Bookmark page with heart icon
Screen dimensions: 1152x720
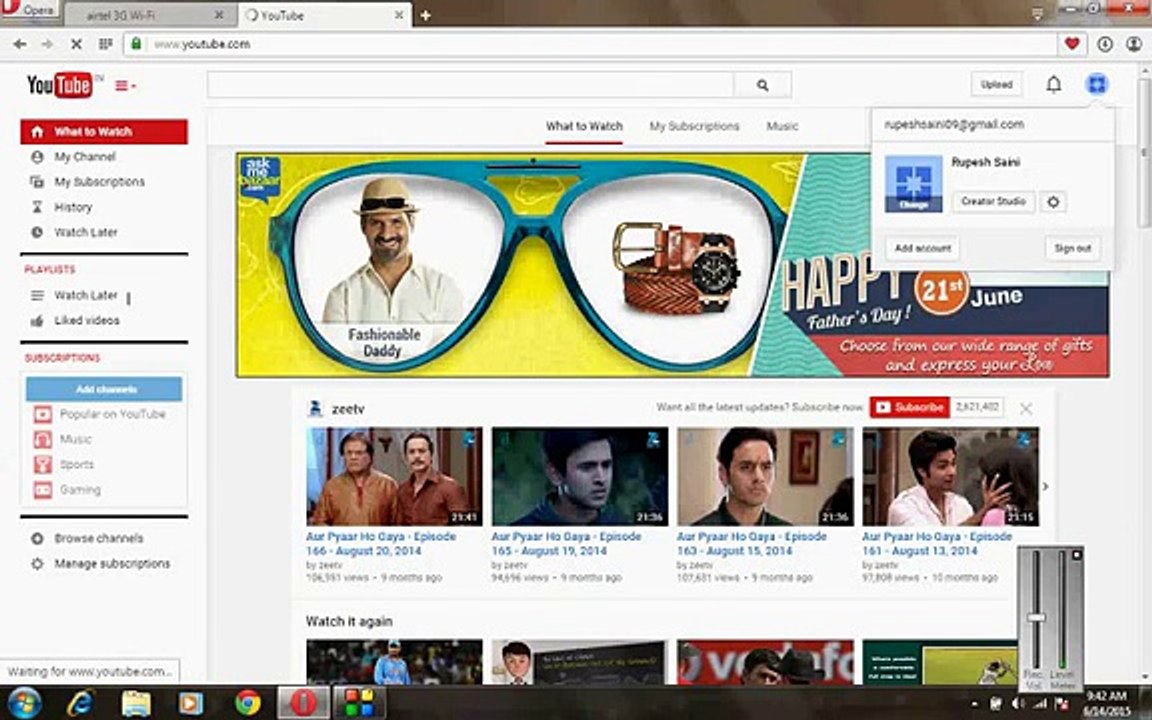(1072, 44)
